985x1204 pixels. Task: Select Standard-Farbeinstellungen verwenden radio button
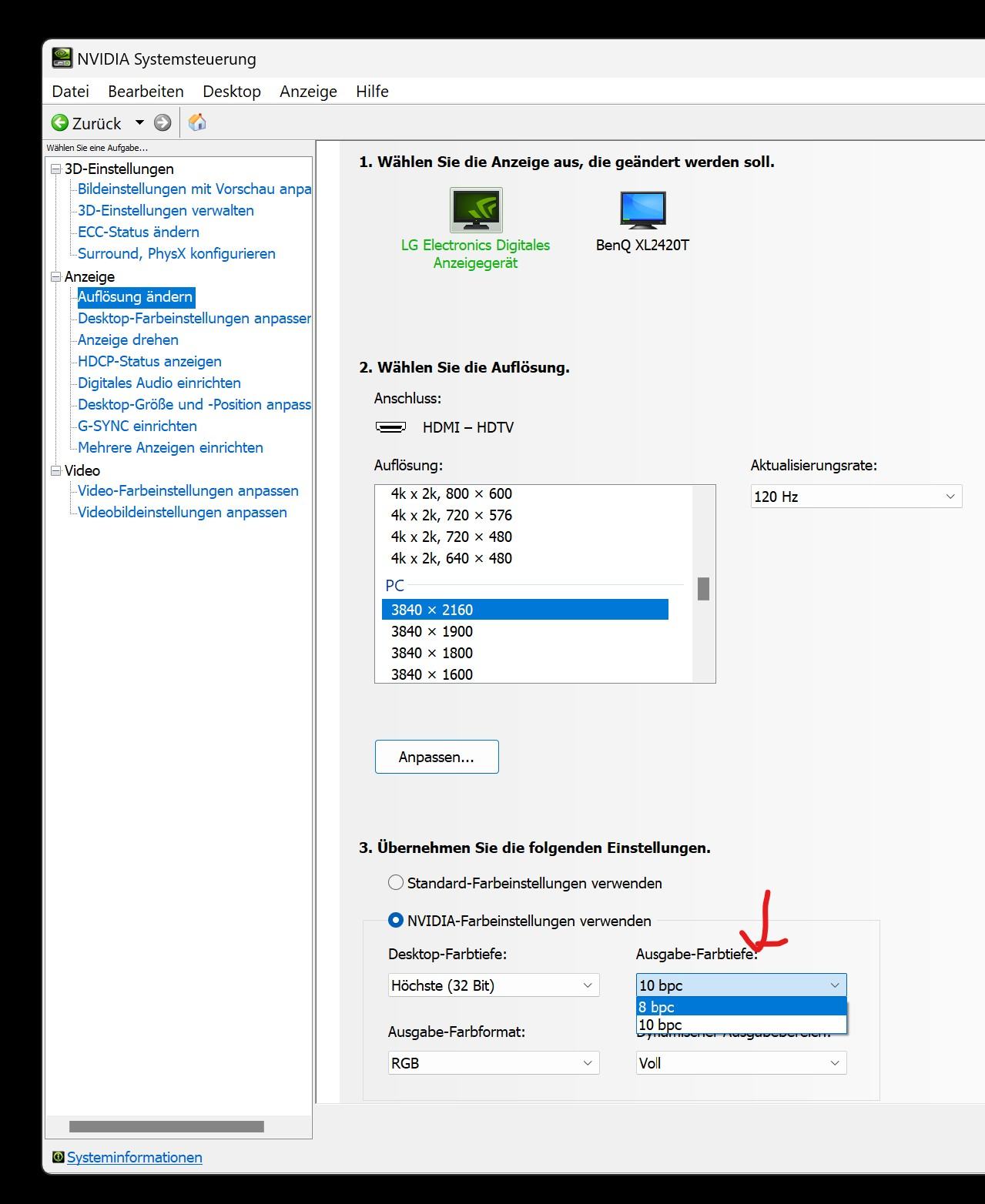tap(396, 883)
